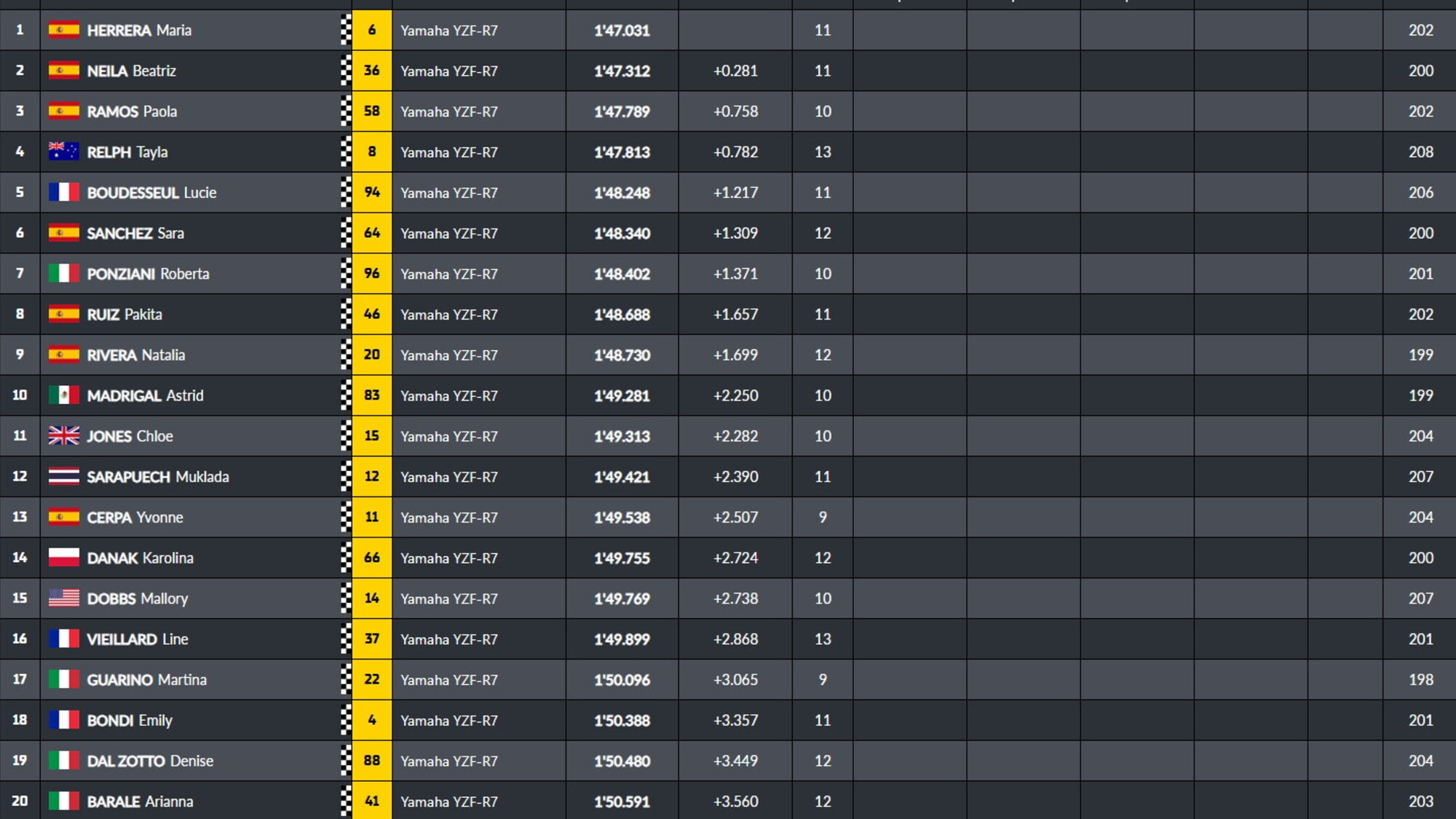Open VIEILLARD Line's rider name
Image resolution: width=1456 pixels, height=819 pixels.
point(138,639)
